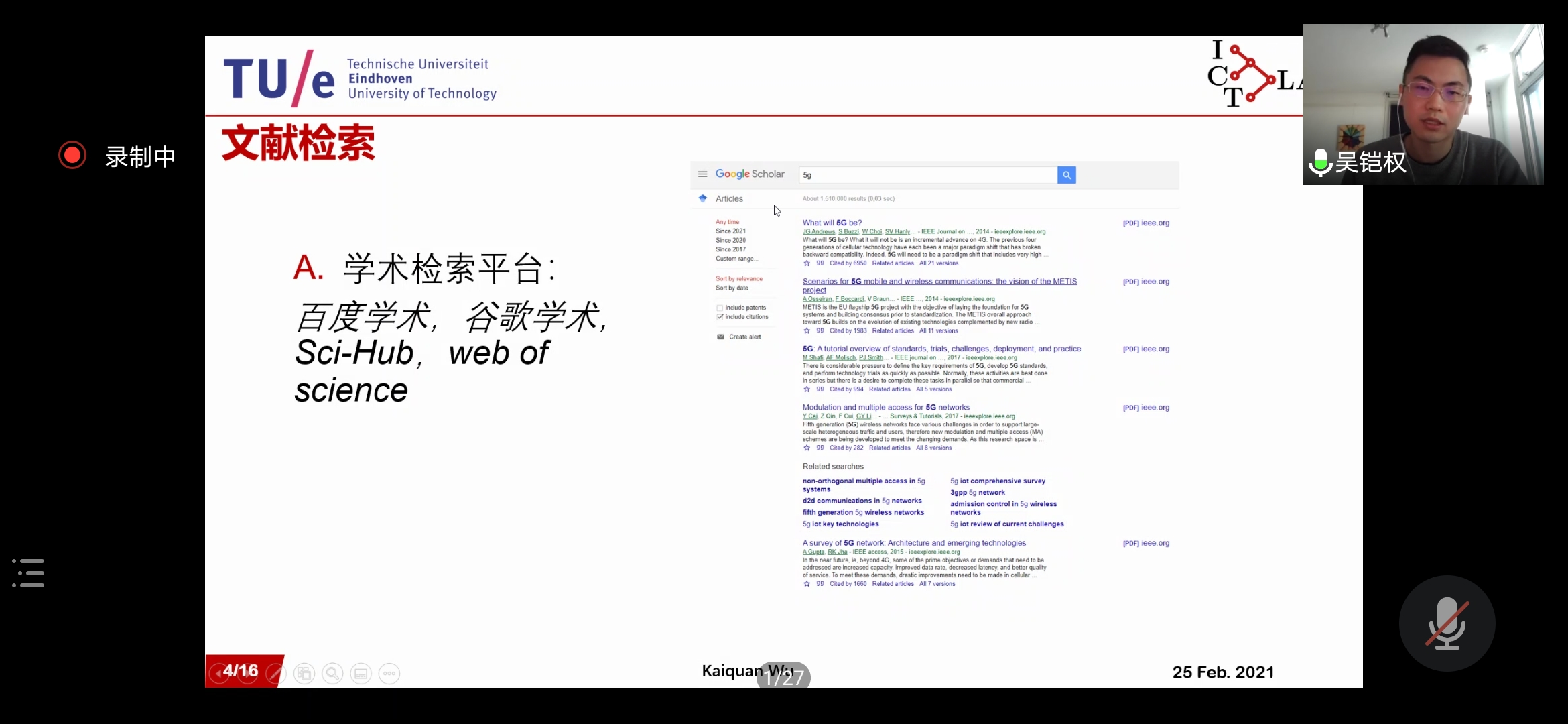
Task: Click the Google Scholar search button
Action: point(1066,175)
